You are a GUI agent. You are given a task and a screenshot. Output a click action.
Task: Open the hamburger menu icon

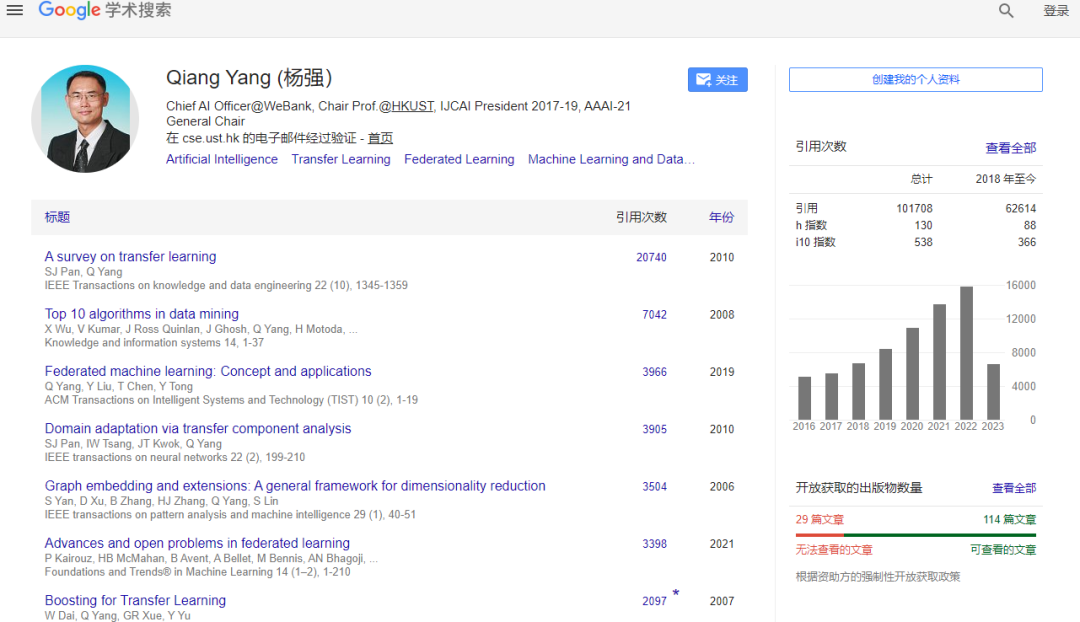coord(14,10)
